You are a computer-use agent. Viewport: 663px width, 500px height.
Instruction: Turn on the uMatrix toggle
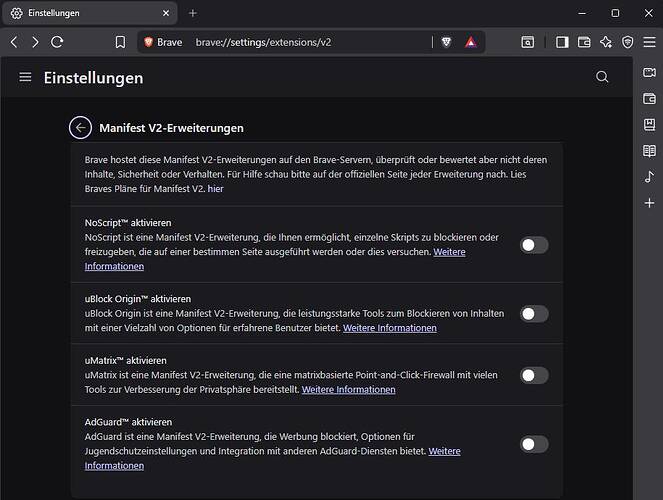[534, 375]
